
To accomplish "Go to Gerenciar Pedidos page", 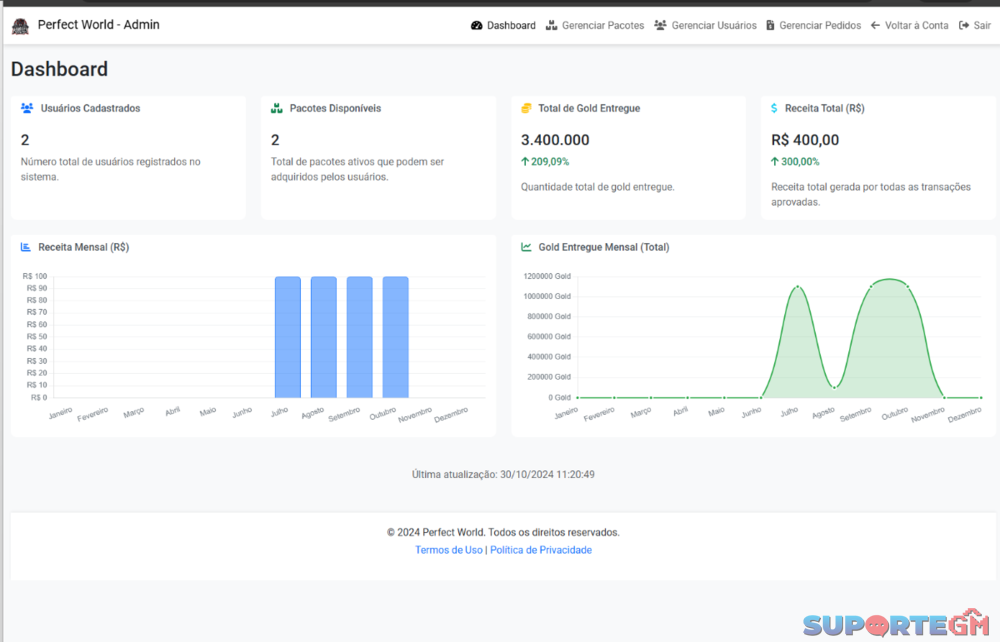I will (x=819, y=26).
